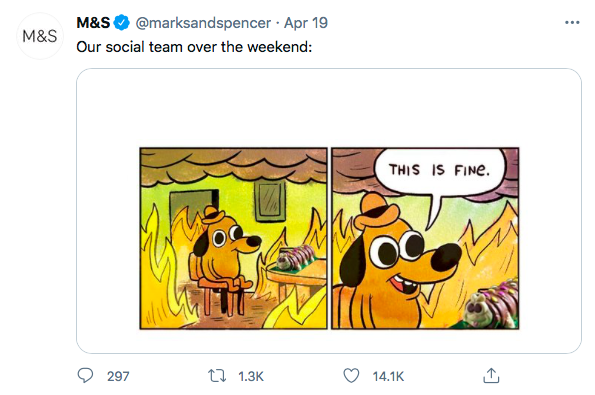The image size is (595, 395).
Task: Open the reply speech bubble icon
Action: 85,376
